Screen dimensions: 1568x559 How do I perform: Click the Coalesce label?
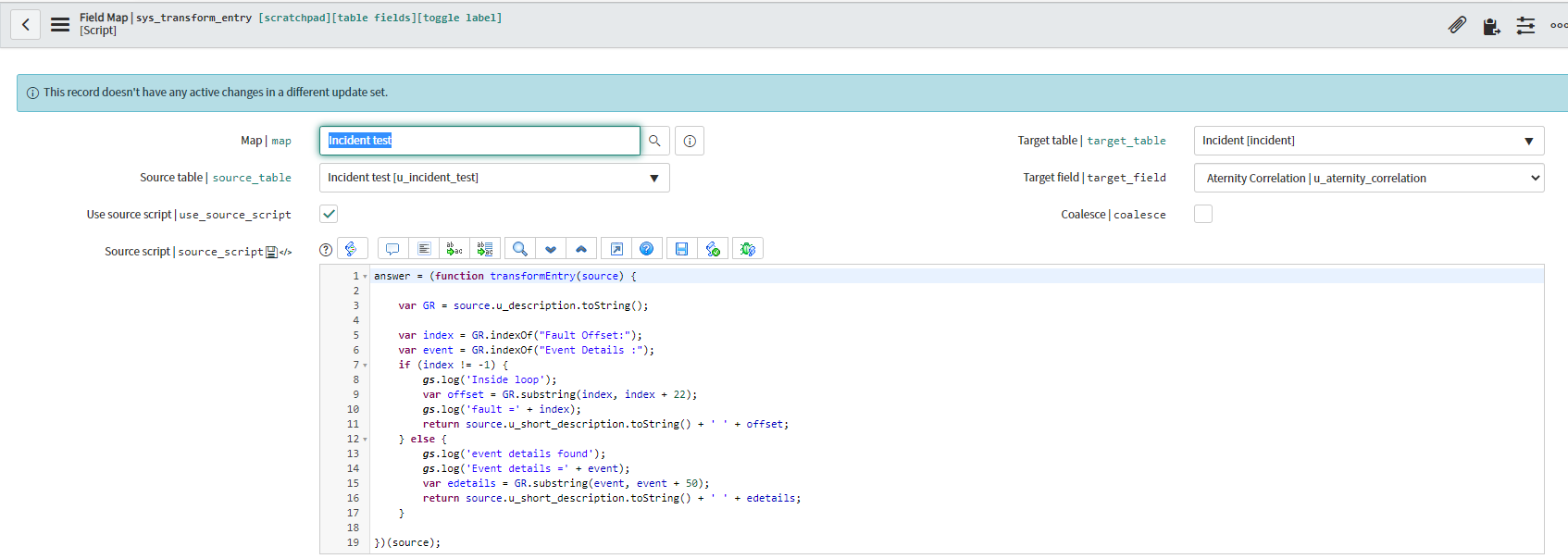pyautogui.click(x=1114, y=215)
